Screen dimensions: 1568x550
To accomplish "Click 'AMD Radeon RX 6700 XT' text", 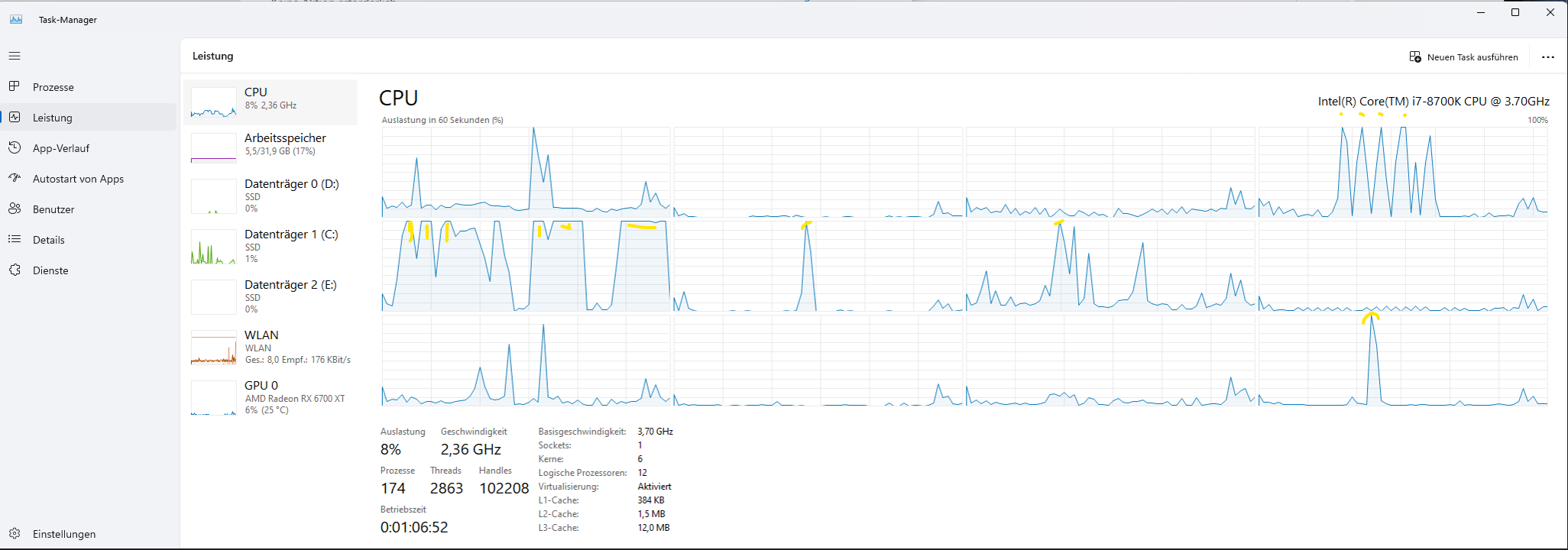I will (295, 399).
